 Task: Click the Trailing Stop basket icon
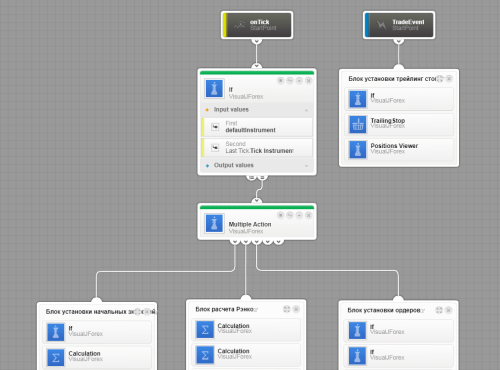(358, 124)
